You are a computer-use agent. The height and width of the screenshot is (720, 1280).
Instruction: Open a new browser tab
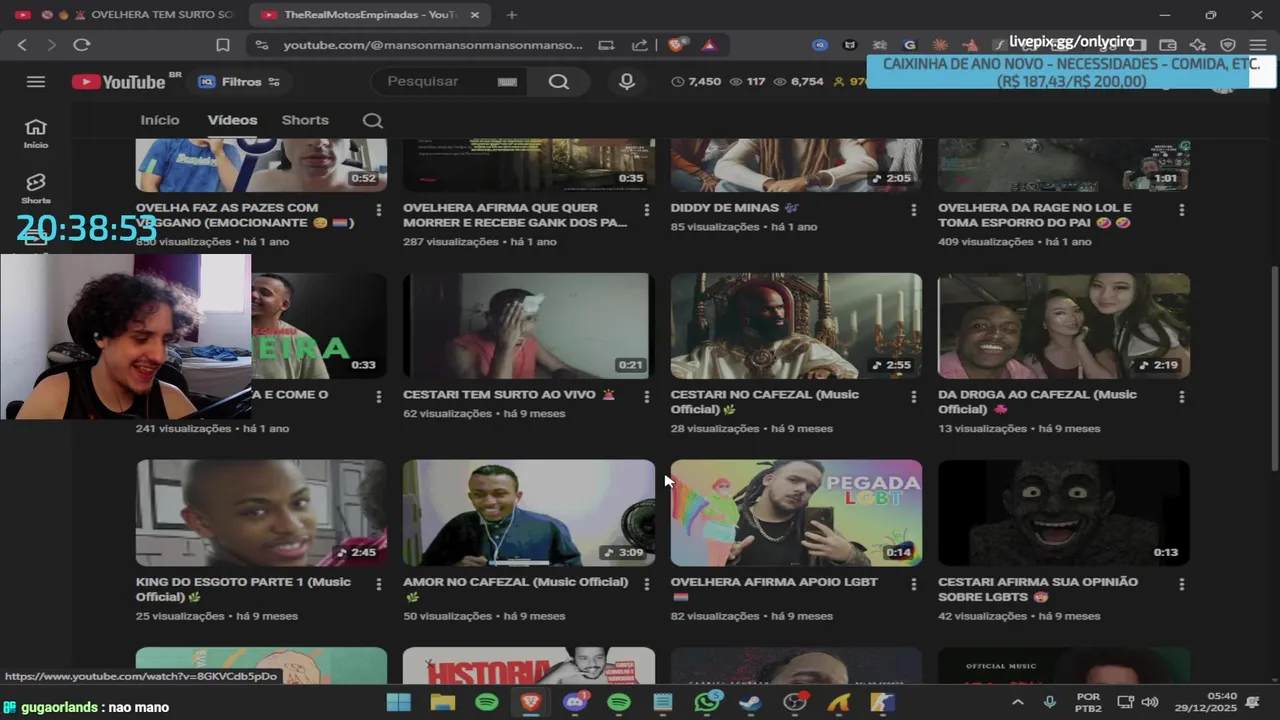point(512,15)
